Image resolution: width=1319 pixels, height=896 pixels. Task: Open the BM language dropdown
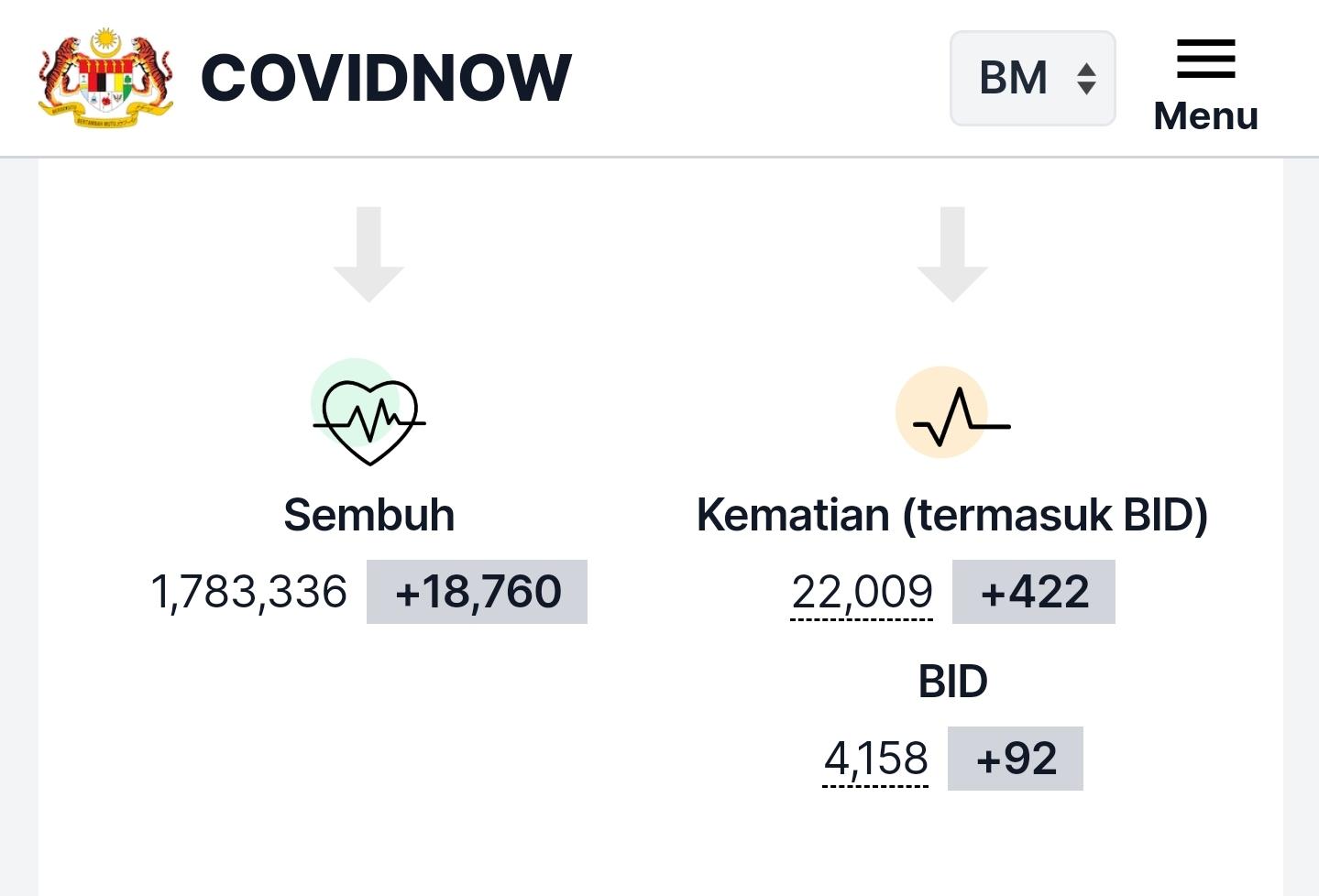[x=1032, y=78]
